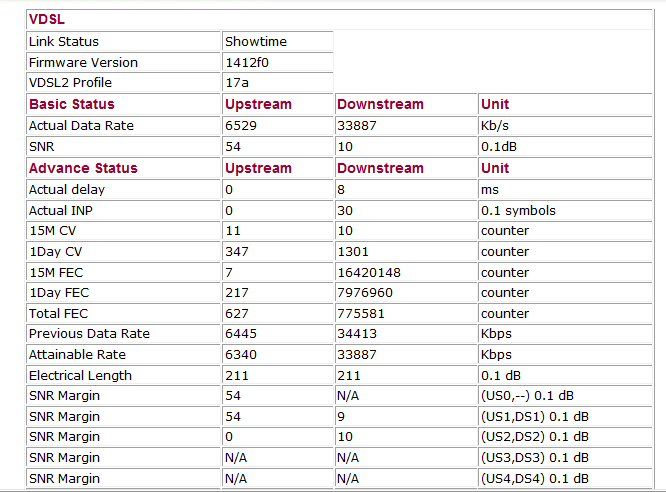Click the (US4,DS4) 0.1 dB unit cell
The width and height of the screenshot is (666, 492).
[x=535, y=478]
